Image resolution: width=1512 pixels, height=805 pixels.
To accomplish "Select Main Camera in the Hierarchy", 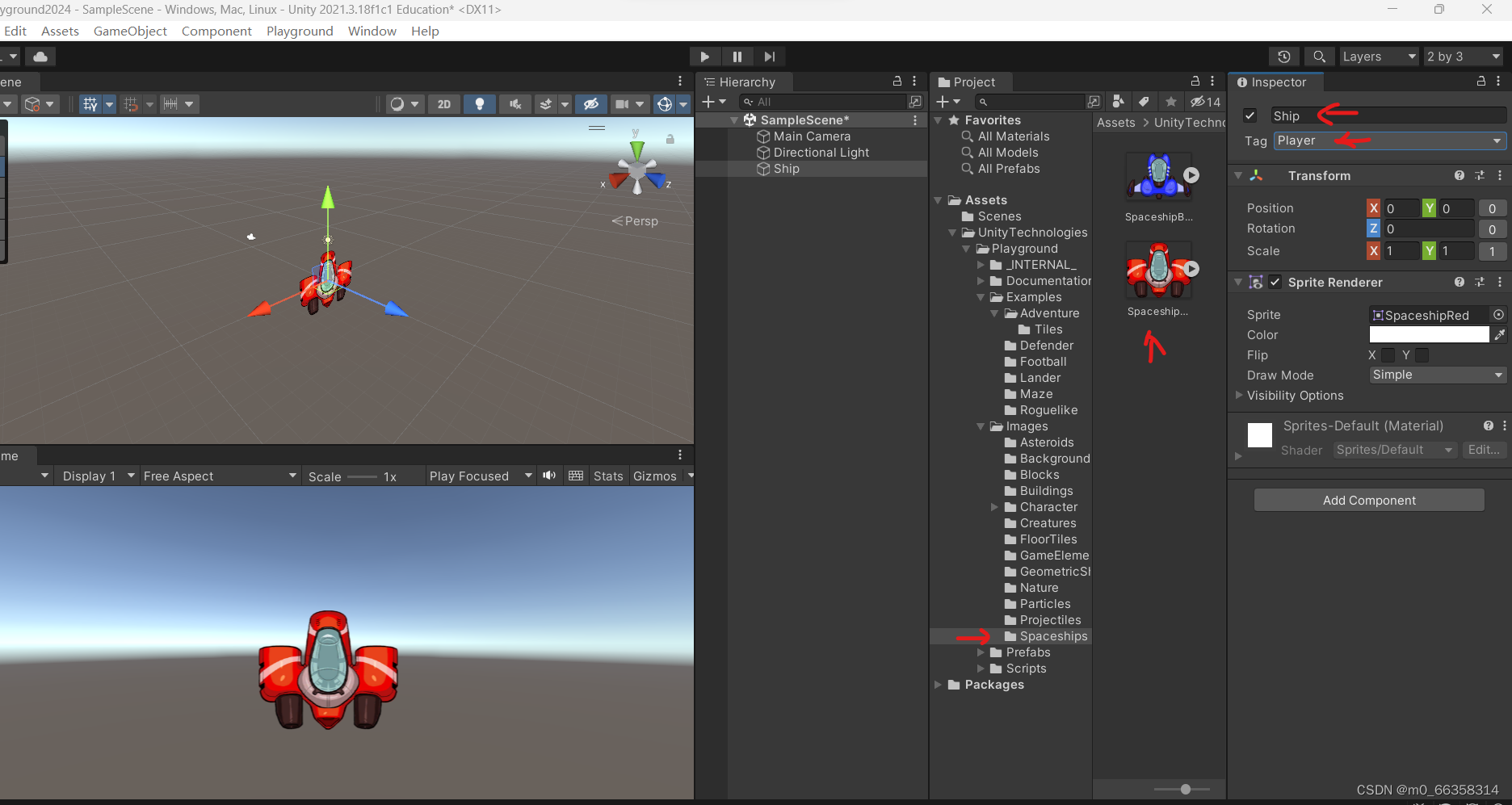I will pos(812,136).
